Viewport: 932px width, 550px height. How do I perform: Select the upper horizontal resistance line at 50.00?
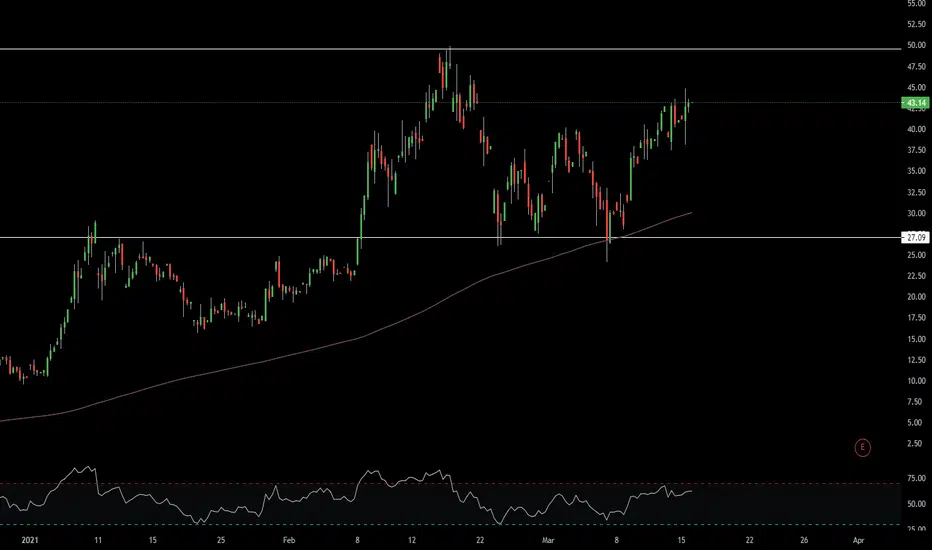pyautogui.click(x=451, y=49)
